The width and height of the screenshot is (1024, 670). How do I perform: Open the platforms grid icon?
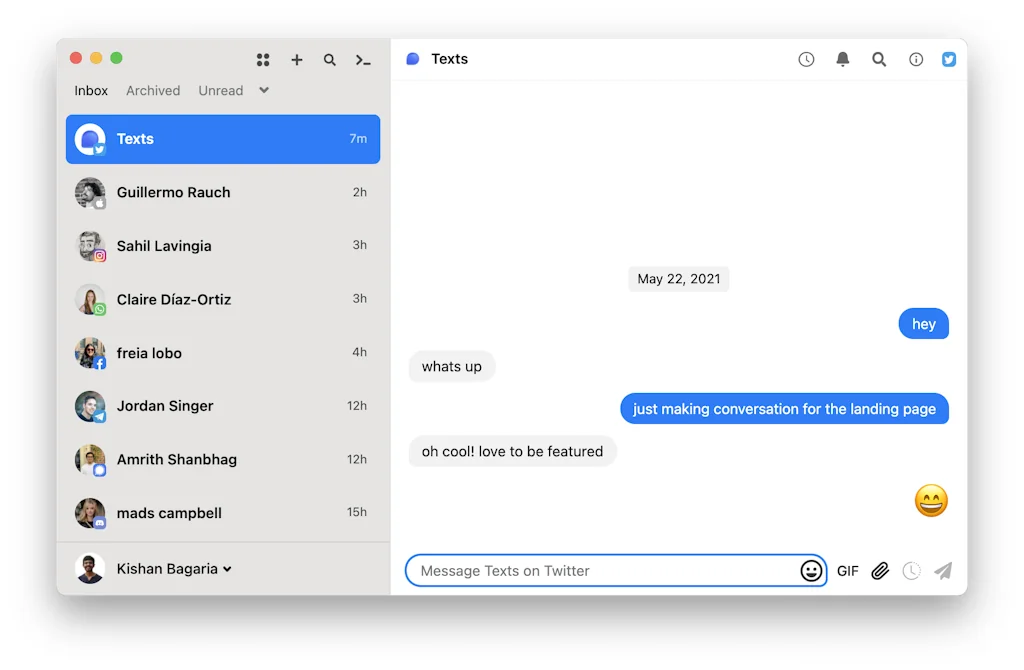click(x=263, y=60)
